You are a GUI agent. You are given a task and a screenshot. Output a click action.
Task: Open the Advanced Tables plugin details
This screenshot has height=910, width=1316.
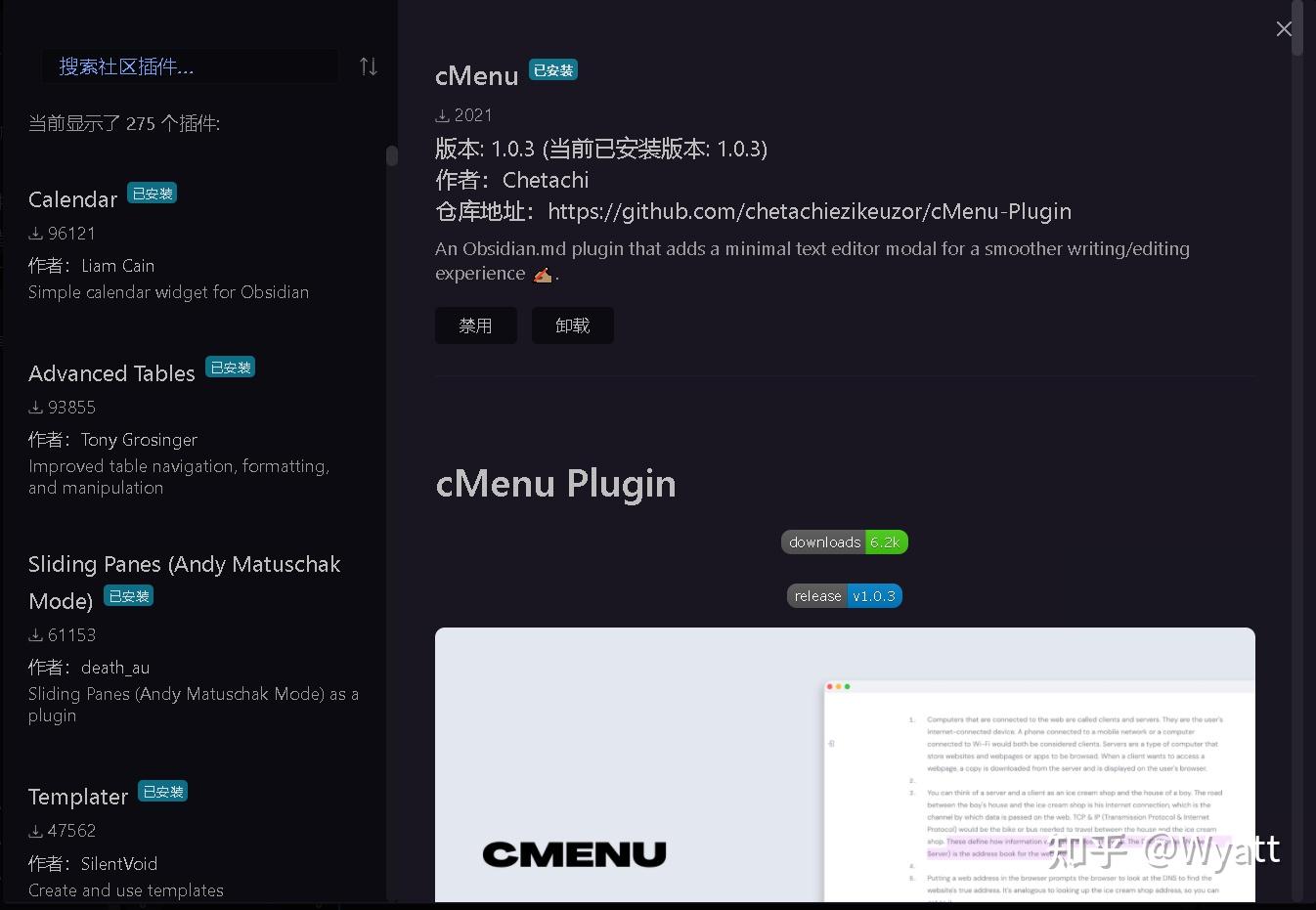(x=111, y=373)
